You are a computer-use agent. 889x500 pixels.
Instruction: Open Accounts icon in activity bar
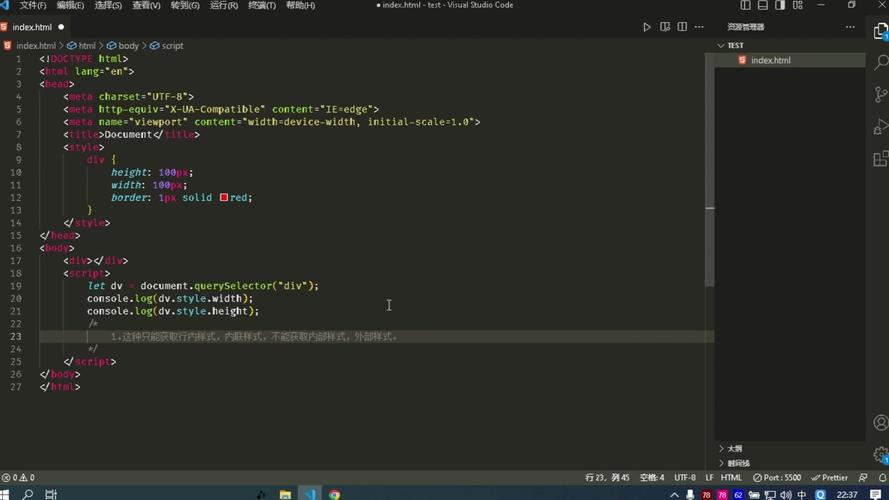(x=880, y=422)
